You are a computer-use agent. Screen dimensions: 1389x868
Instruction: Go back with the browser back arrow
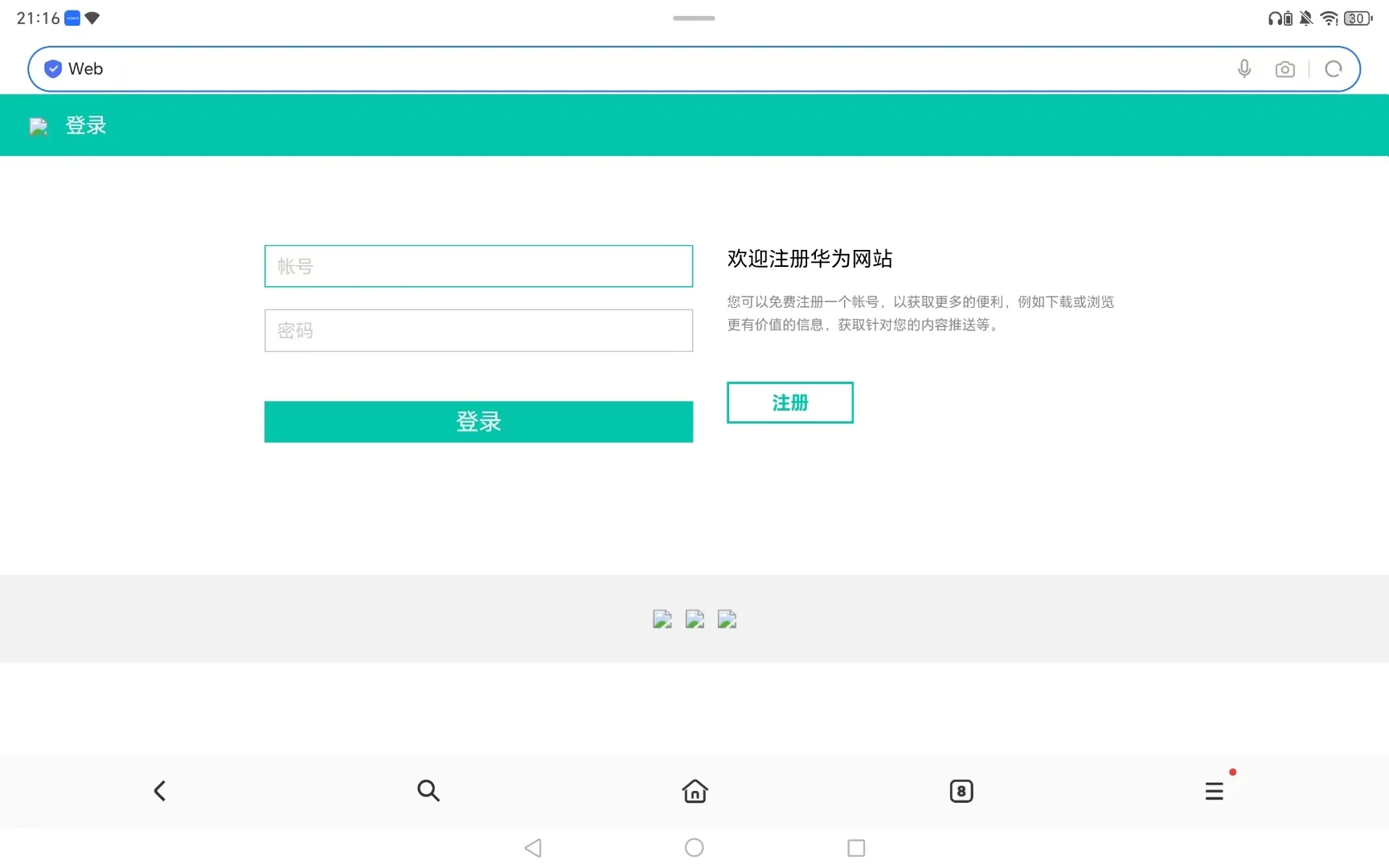(160, 791)
